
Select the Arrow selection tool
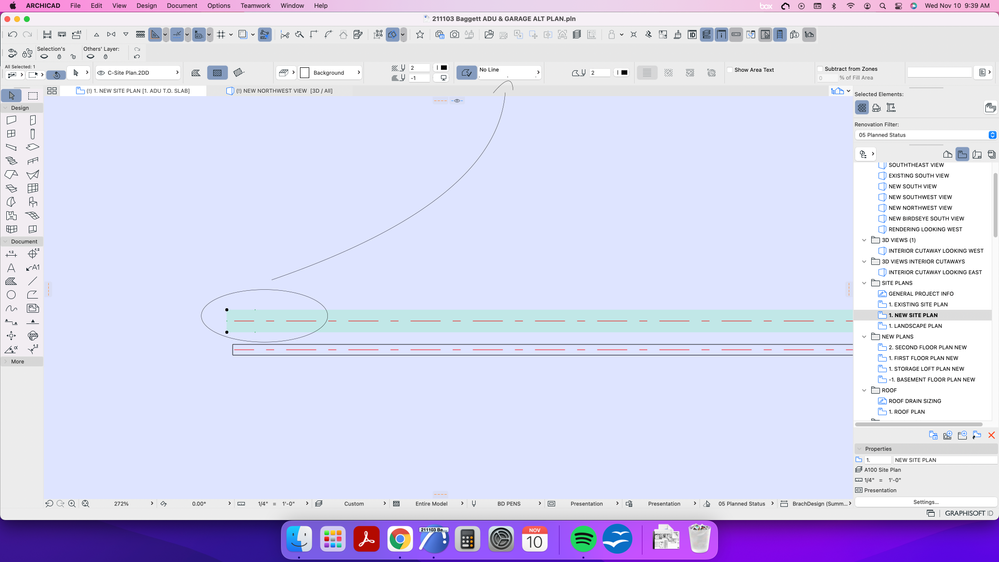pyautogui.click(x=12, y=96)
